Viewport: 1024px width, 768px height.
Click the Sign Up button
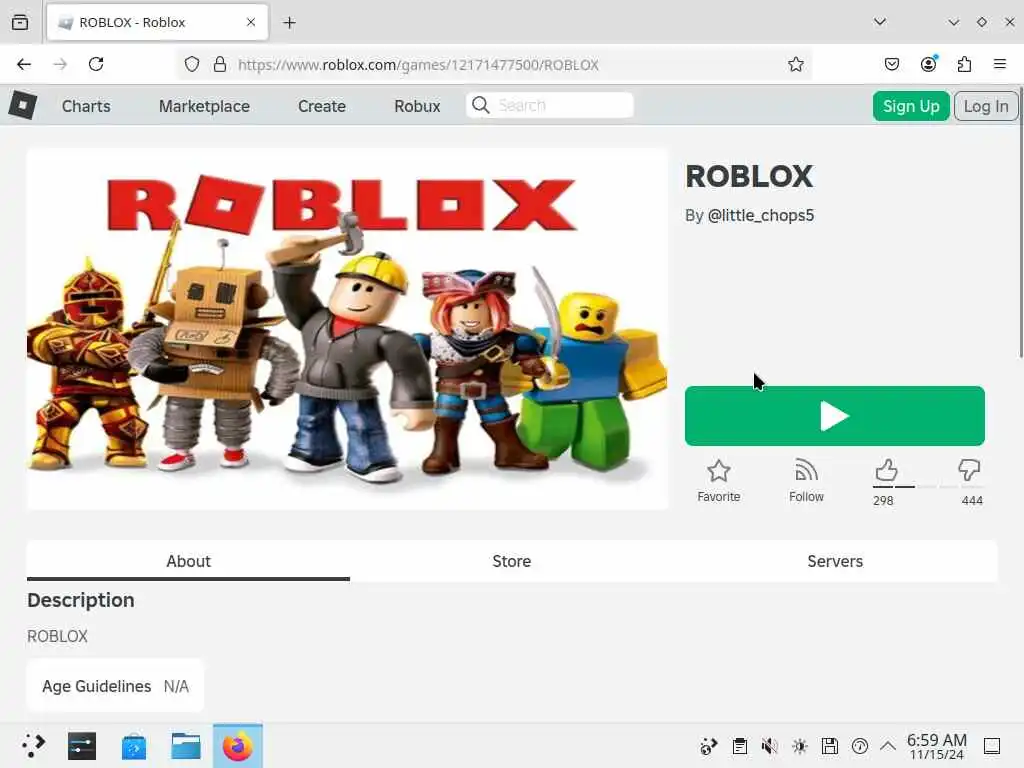pos(911,106)
